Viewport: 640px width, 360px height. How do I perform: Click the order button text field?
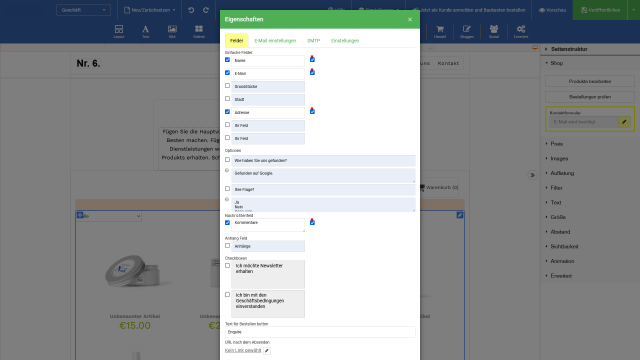coord(320,332)
